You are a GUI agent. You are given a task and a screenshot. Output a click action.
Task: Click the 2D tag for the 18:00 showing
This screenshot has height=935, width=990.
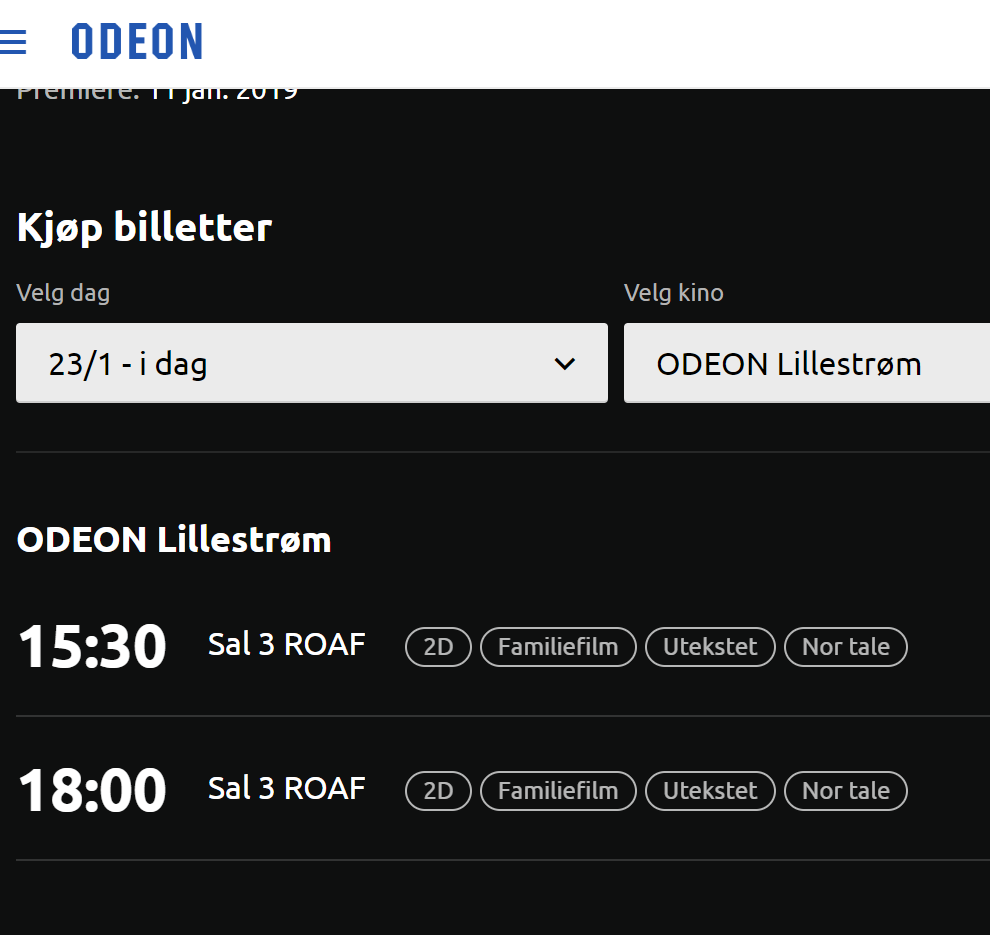(x=438, y=791)
